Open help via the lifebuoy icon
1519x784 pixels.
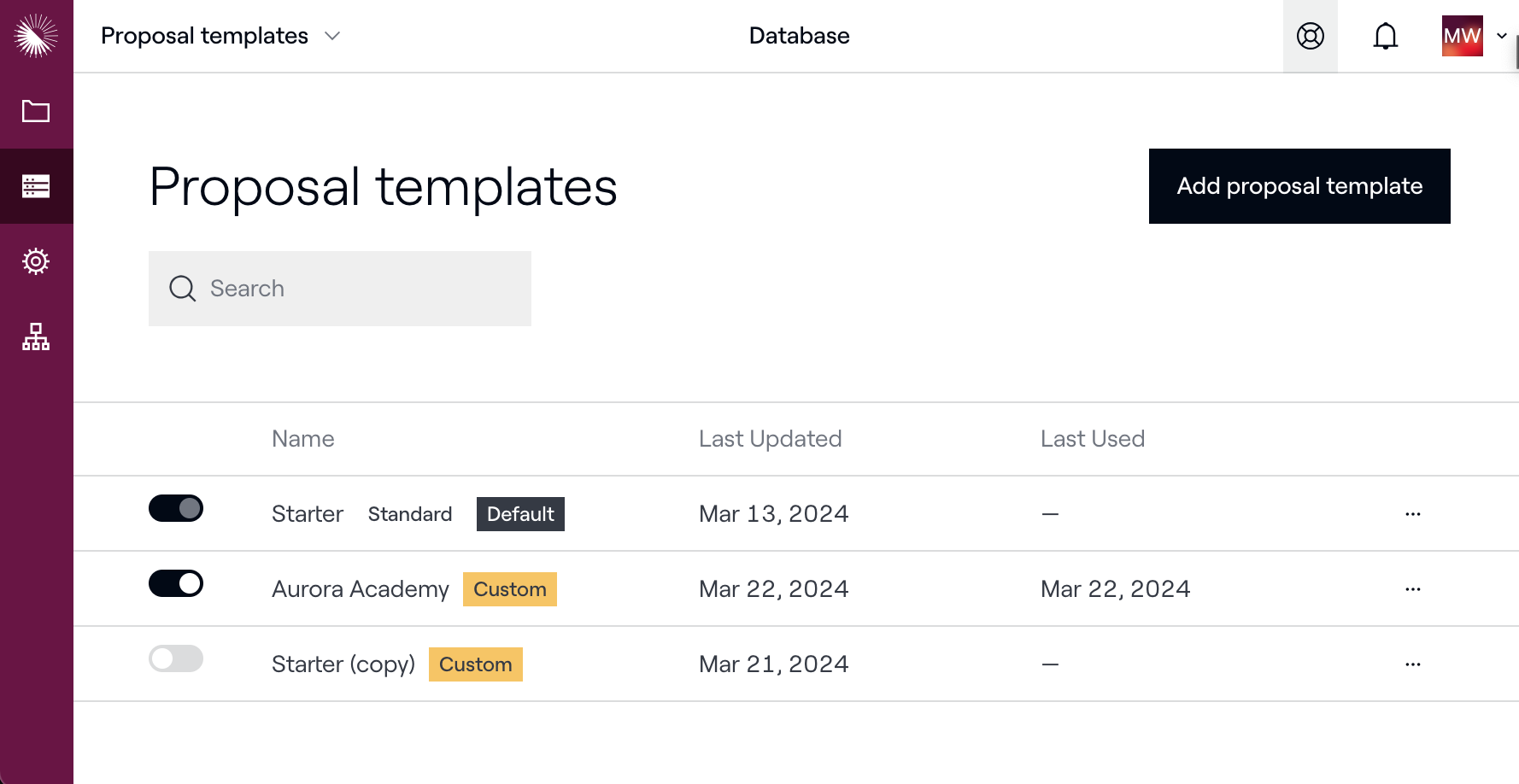point(1310,36)
